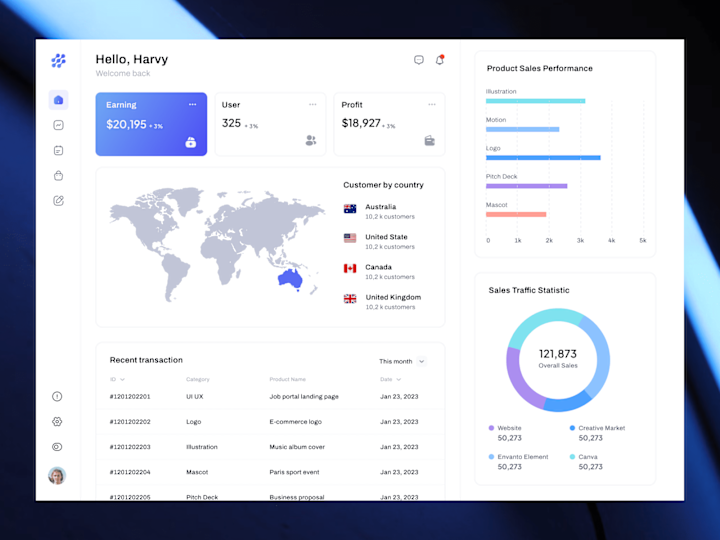Image resolution: width=720 pixels, height=540 pixels.
Task: Click the Illustration sales bar
Action: click(535, 101)
